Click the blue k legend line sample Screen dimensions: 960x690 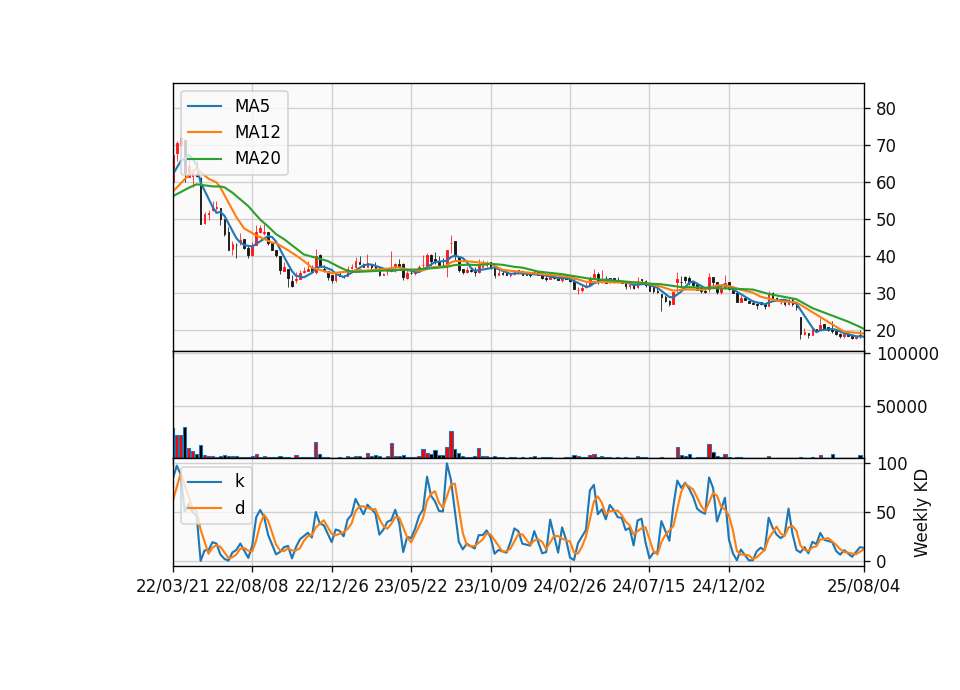204,481
